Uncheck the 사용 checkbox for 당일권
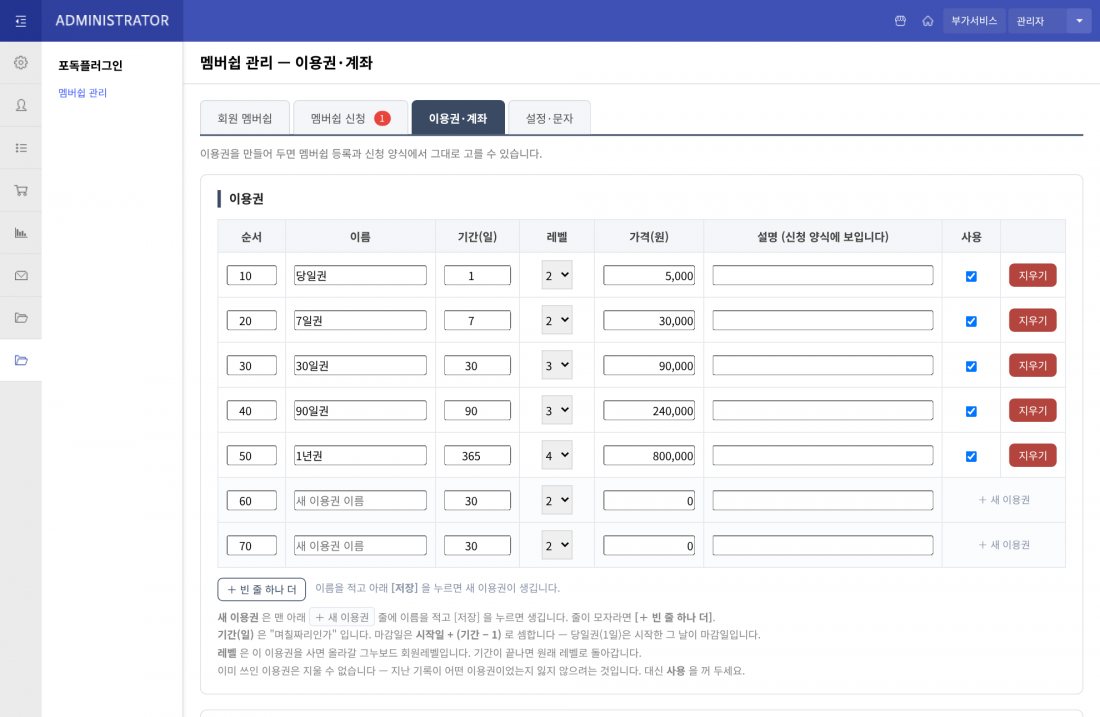This screenshot has height=717, width=1100. coord(971,276)
